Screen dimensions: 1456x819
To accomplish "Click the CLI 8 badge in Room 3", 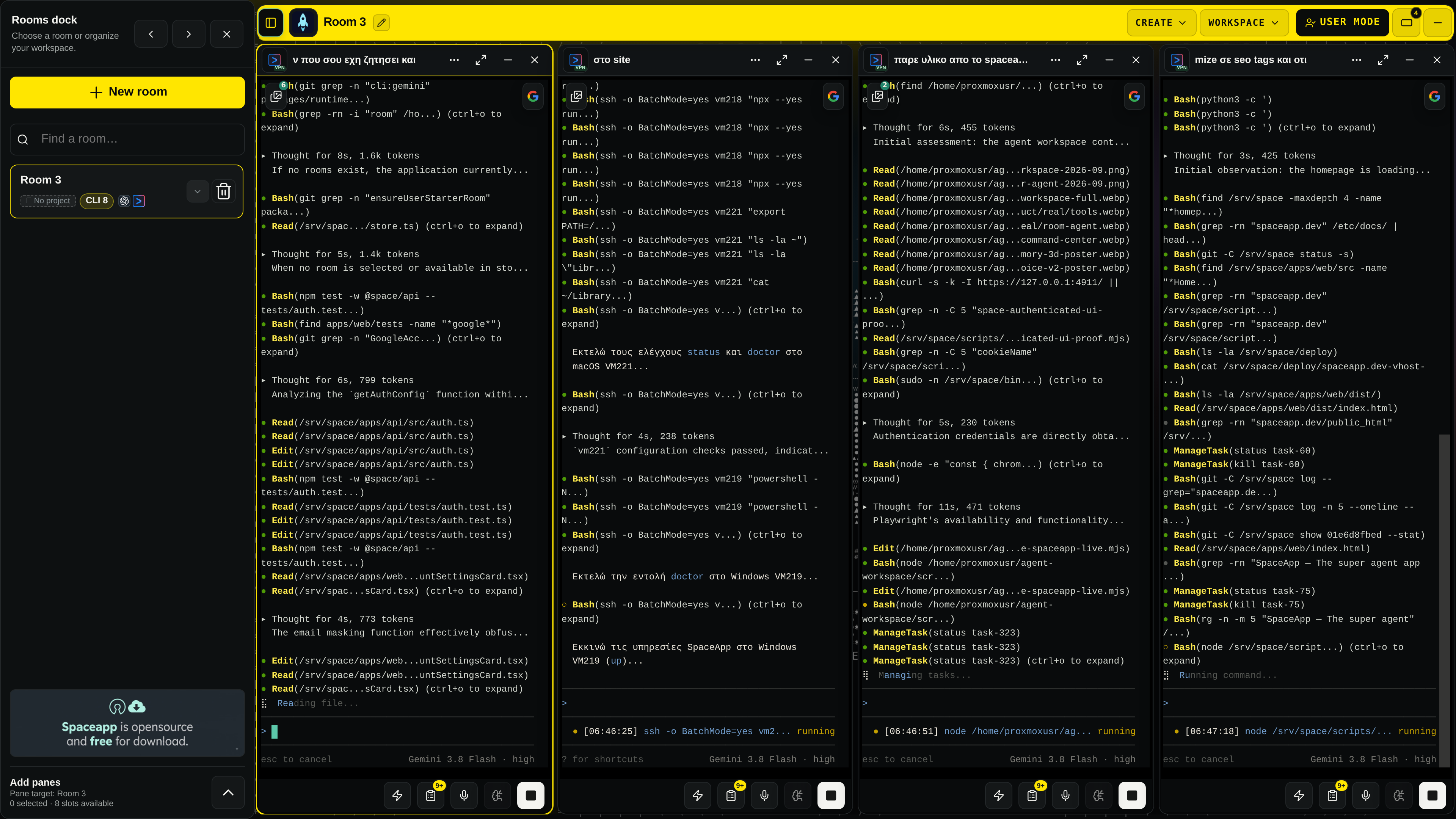I will (x=97, y=201).
